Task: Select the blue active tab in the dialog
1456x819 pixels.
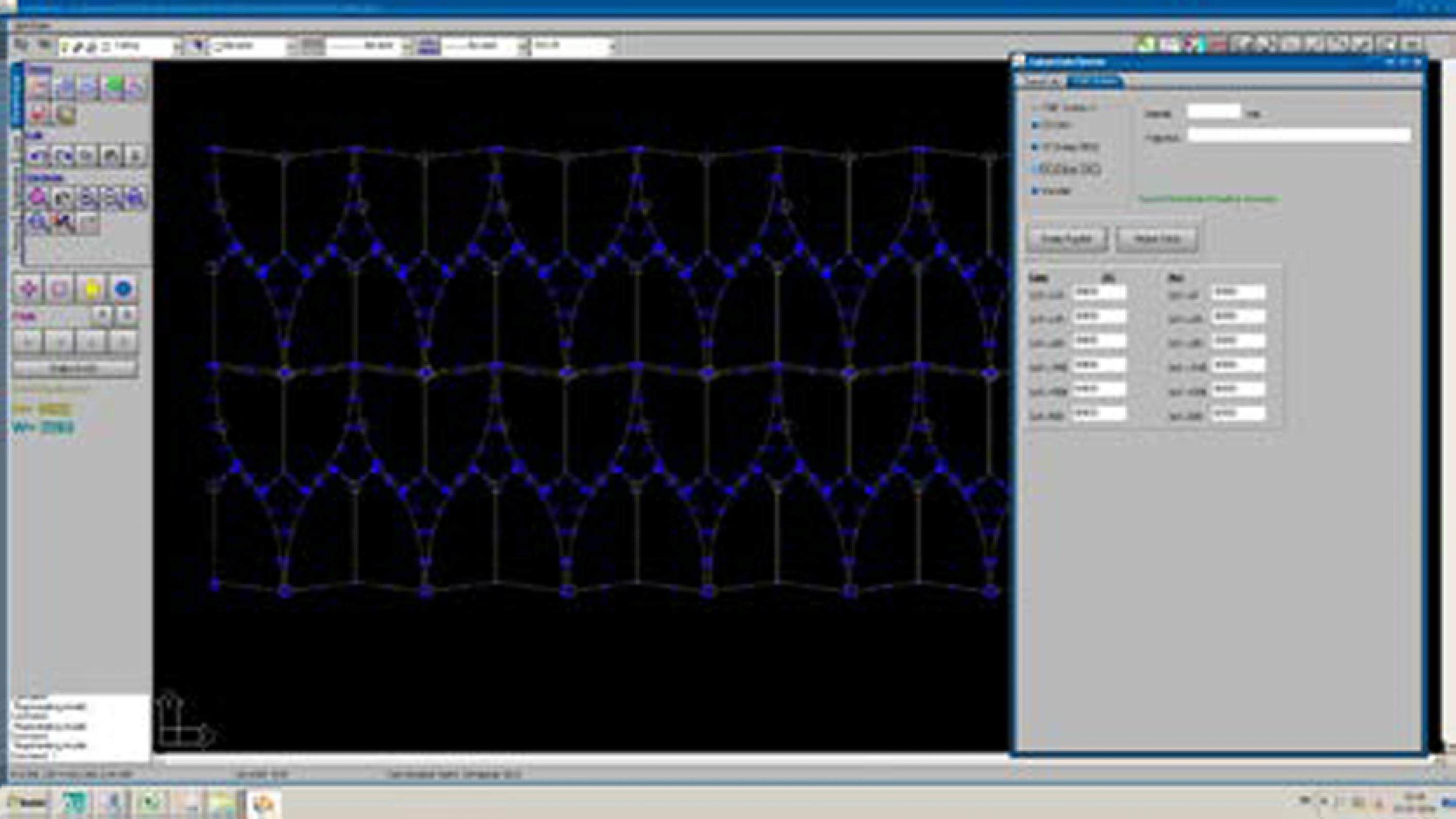Action: coord(1095,82)
